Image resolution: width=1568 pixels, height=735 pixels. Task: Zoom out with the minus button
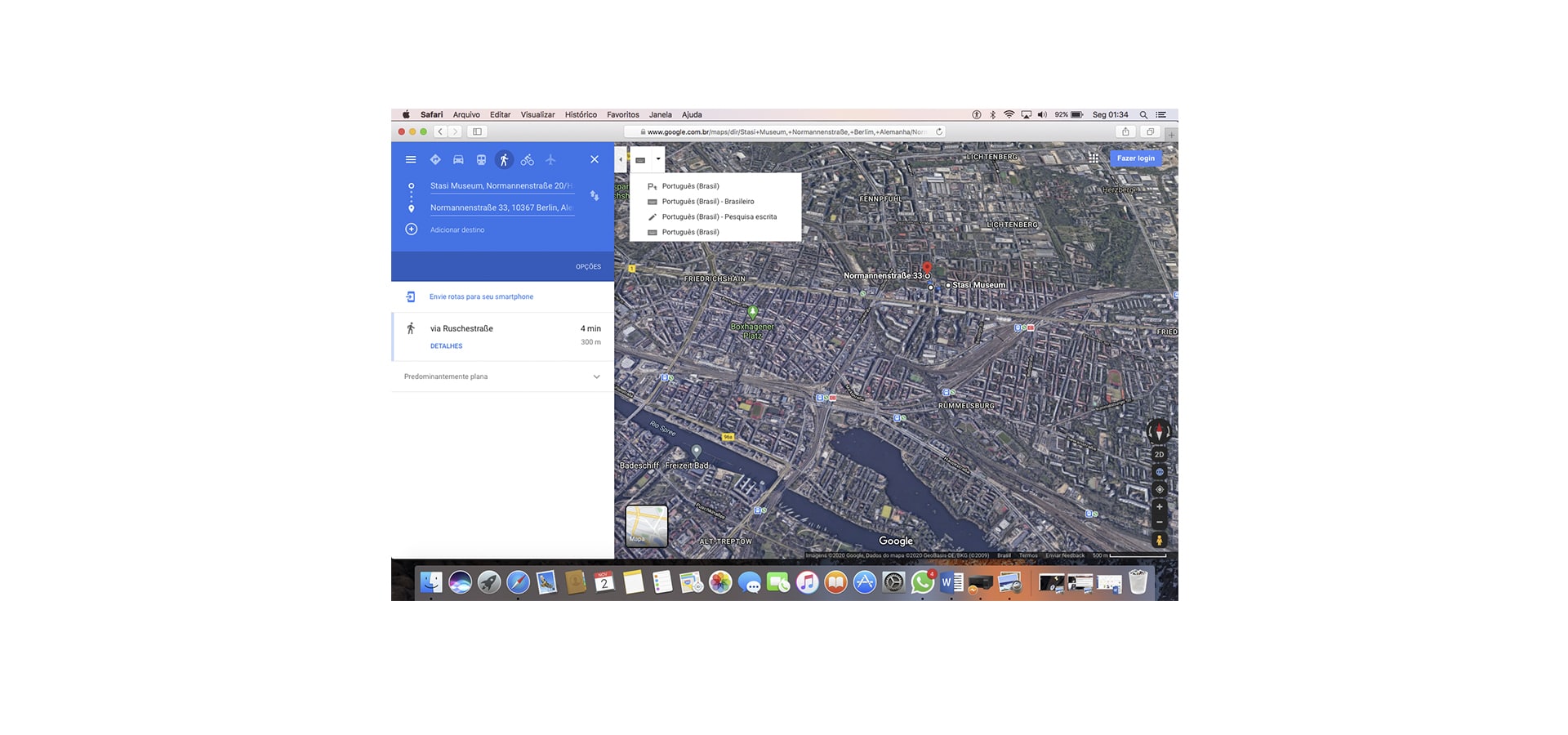(1159, 523)
